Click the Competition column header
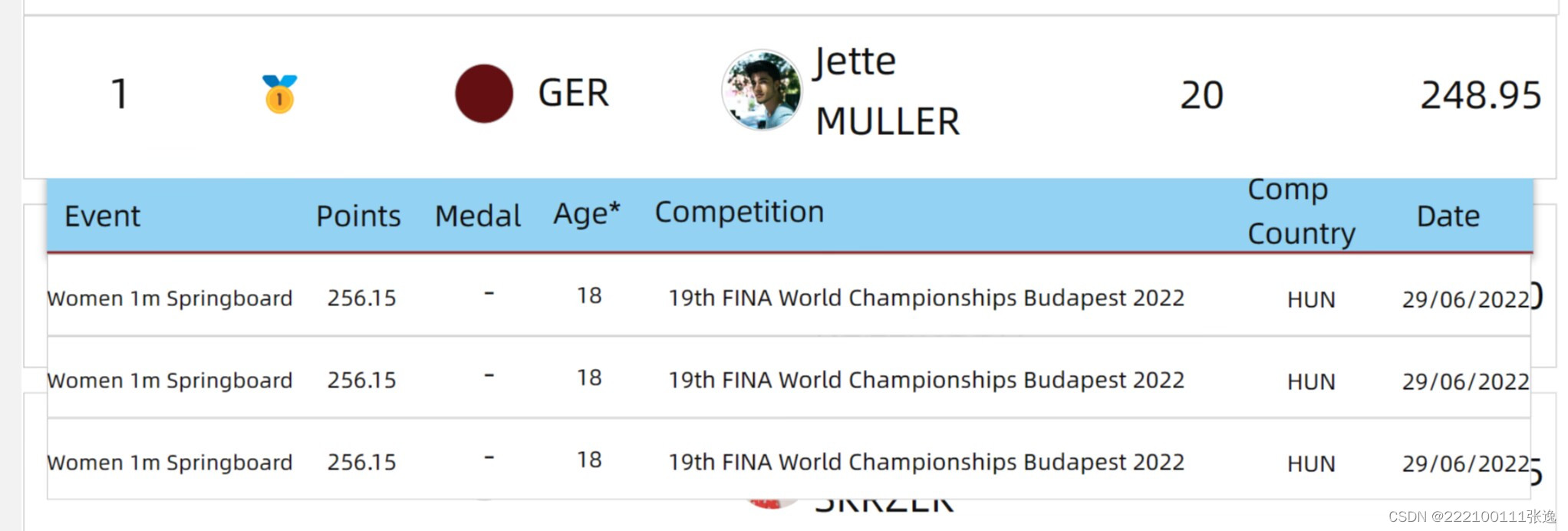The width and height of the screenshot is (1568, 531). click(740, 213)
